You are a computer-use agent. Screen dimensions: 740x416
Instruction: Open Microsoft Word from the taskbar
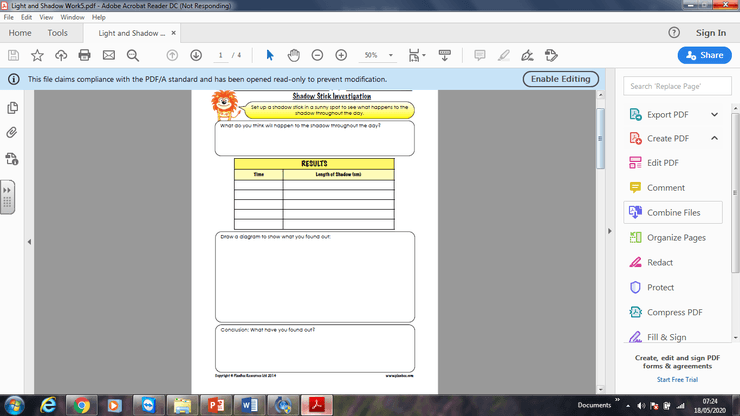click(249, 406)
